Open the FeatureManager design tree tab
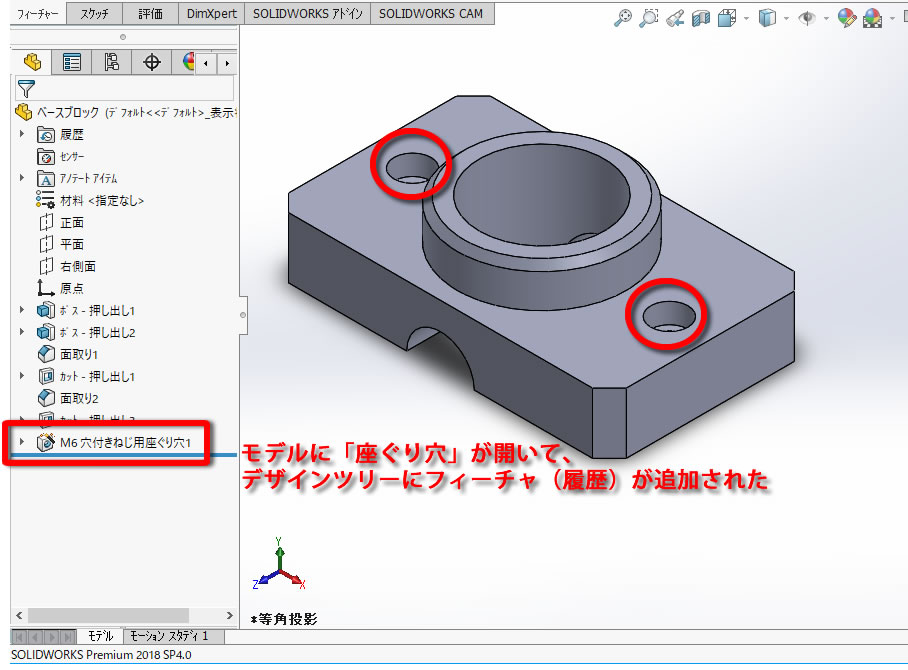 32,62
